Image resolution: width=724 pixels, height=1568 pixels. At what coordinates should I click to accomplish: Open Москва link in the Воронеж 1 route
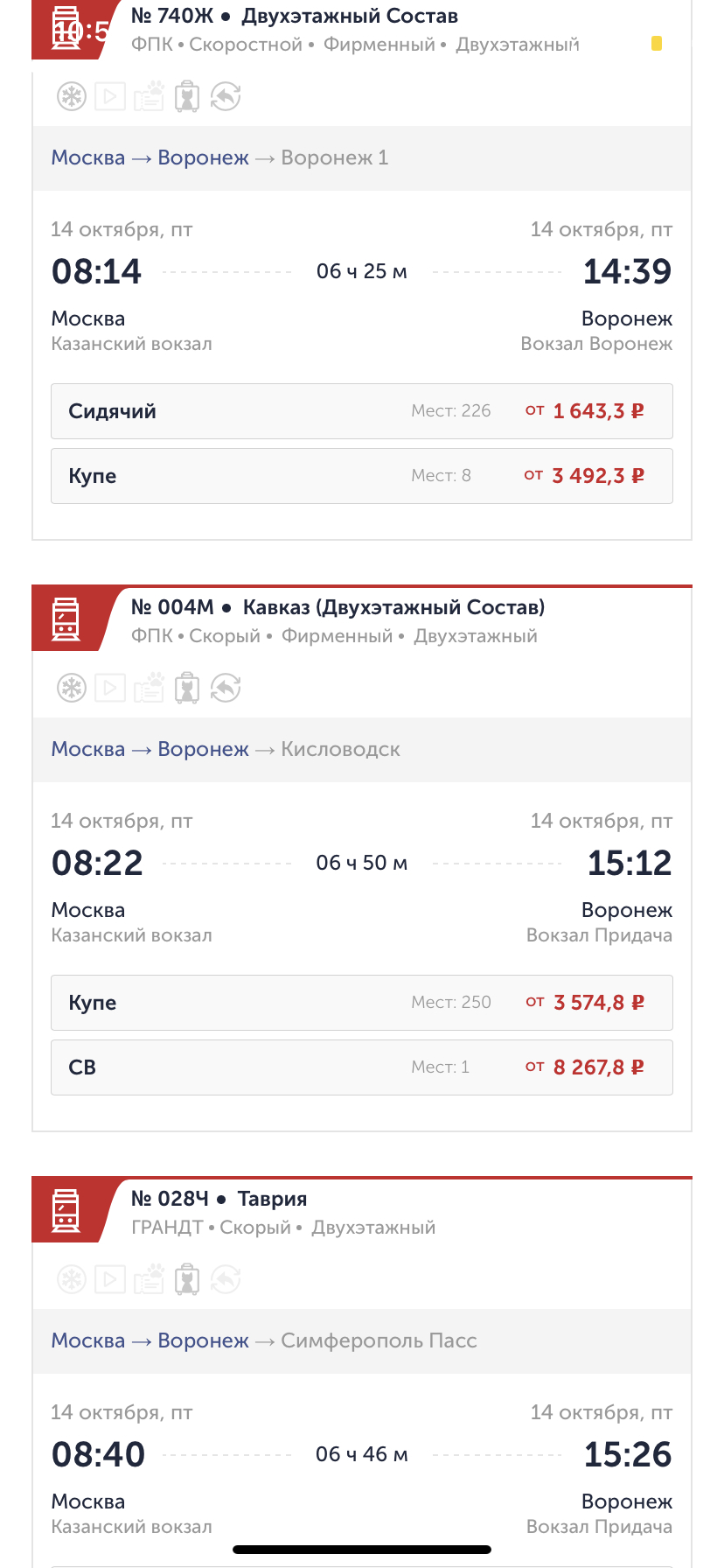pyautogui.click(x=88, y=157)
